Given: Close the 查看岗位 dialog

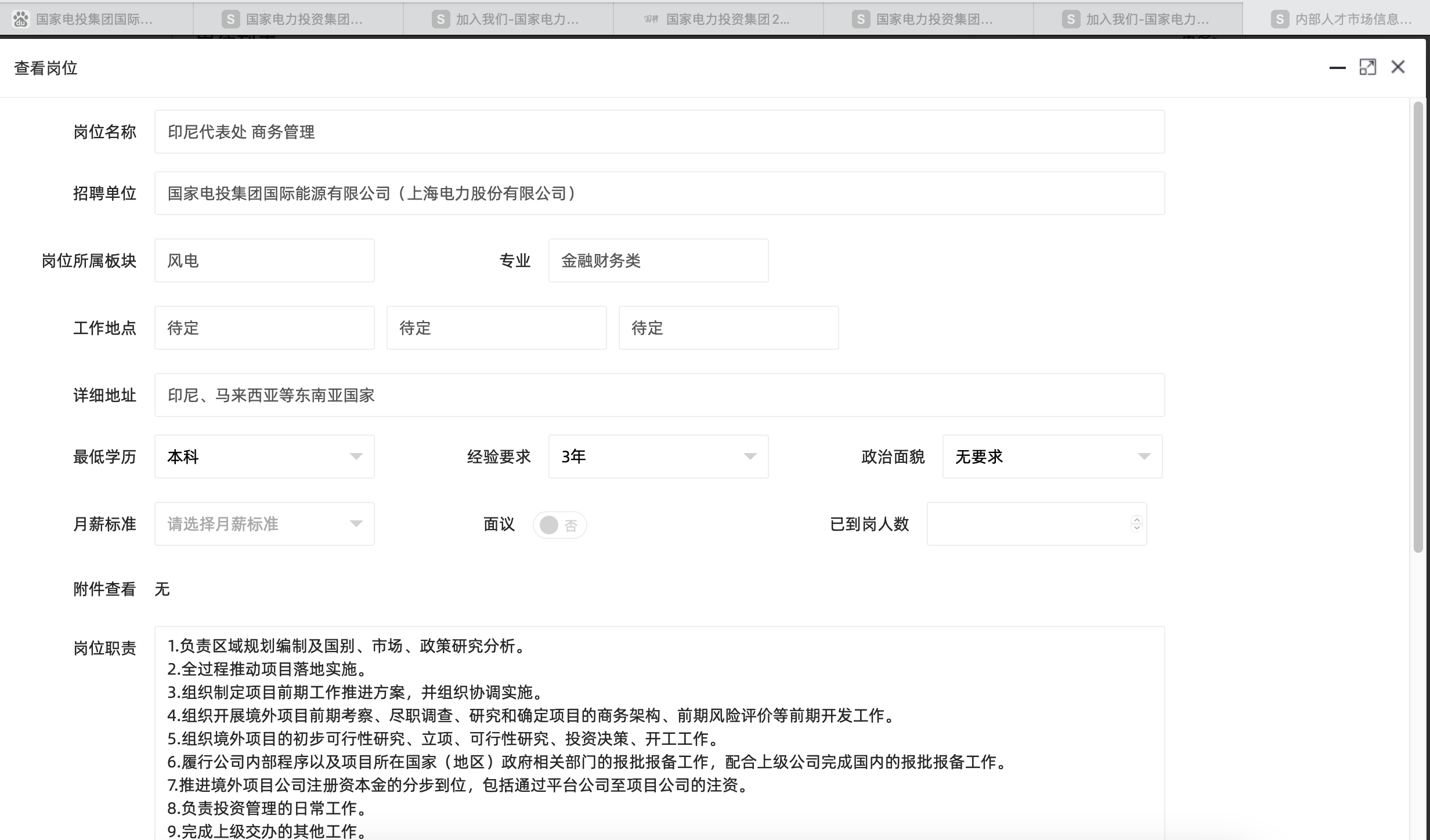Looking at the screenshot, I should pos(1398,67).
